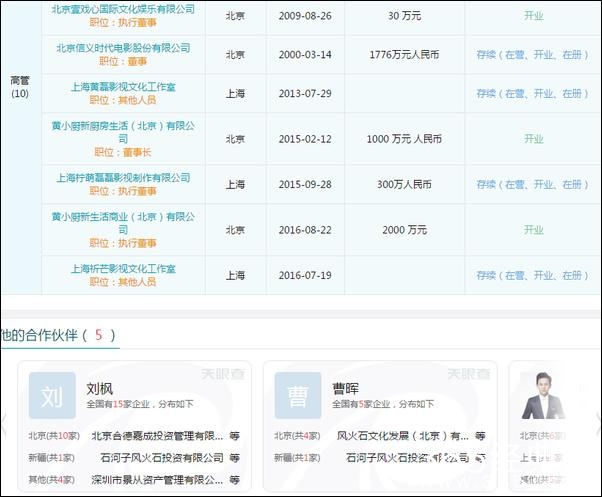Click the 高管 (10) category cell
This screenshot has width=602, height=497.
(x=20, y=86)
